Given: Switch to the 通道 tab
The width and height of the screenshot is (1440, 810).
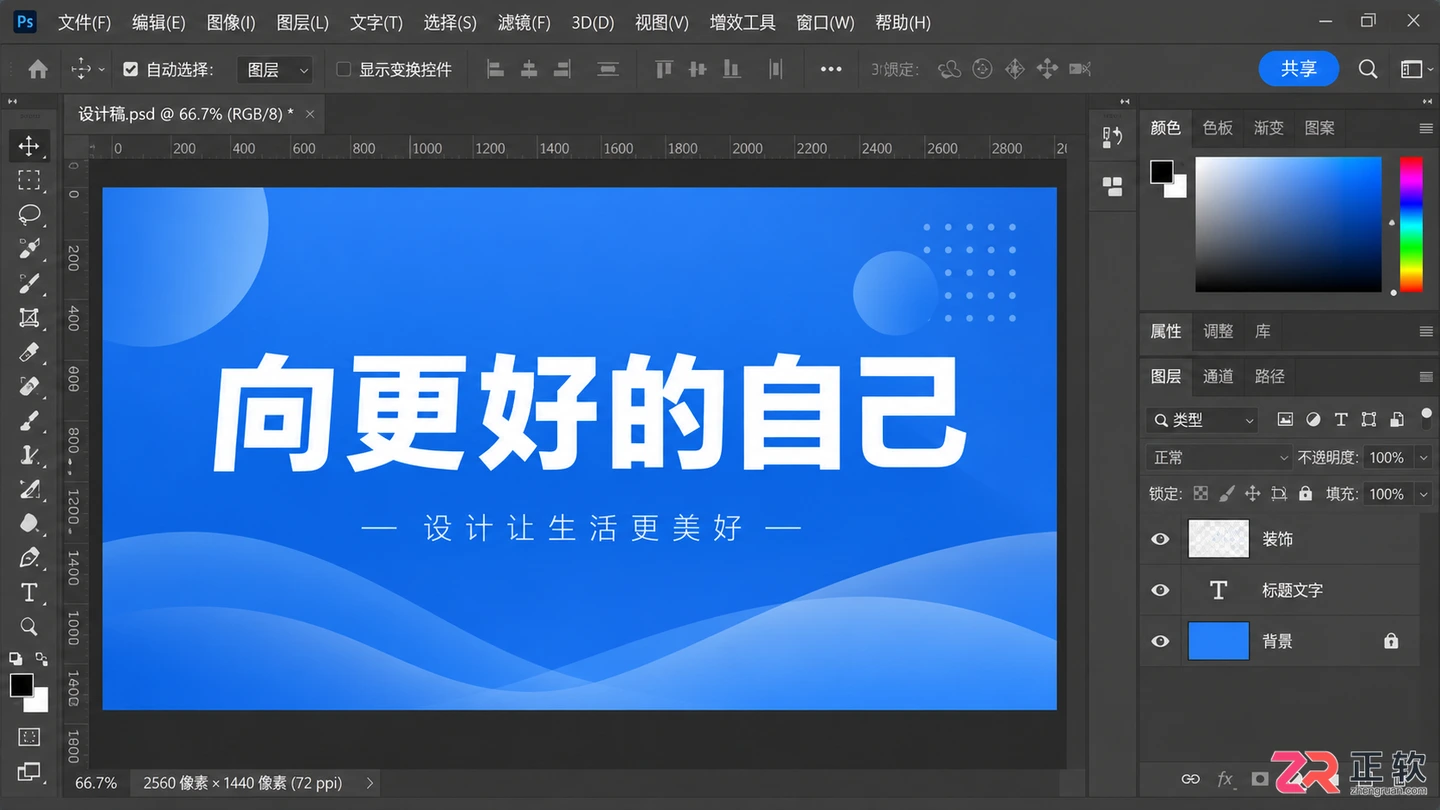Looking at the screenshot, I should [x=1218, y=376].
